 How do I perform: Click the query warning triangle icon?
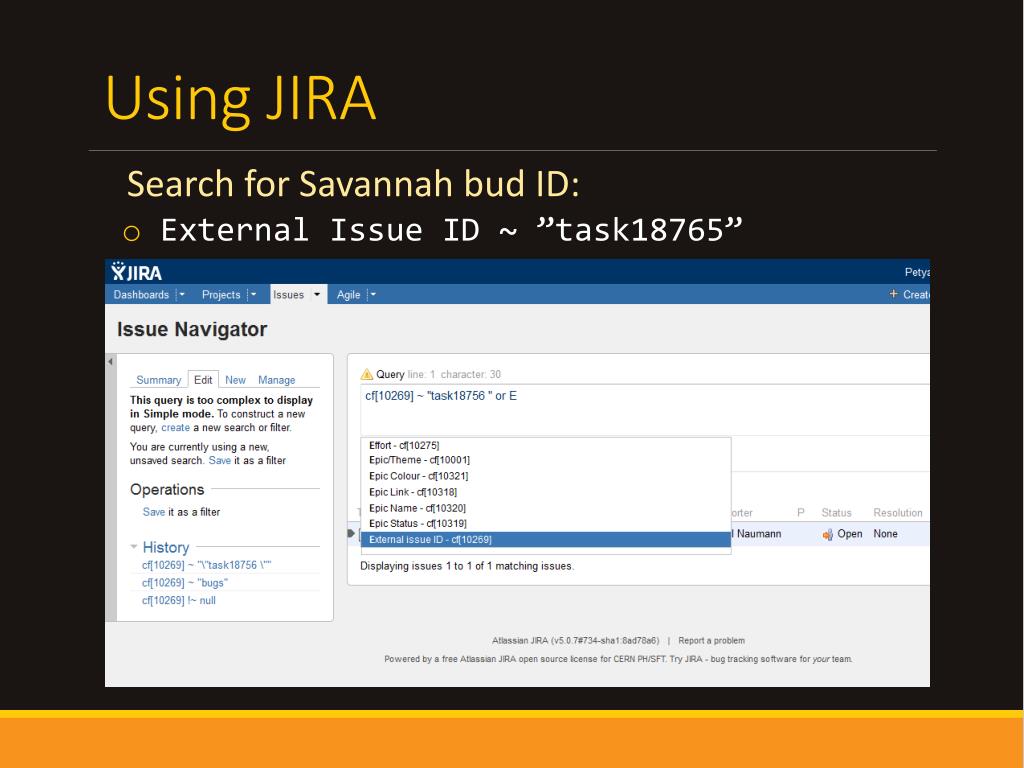tap(367, 374)
